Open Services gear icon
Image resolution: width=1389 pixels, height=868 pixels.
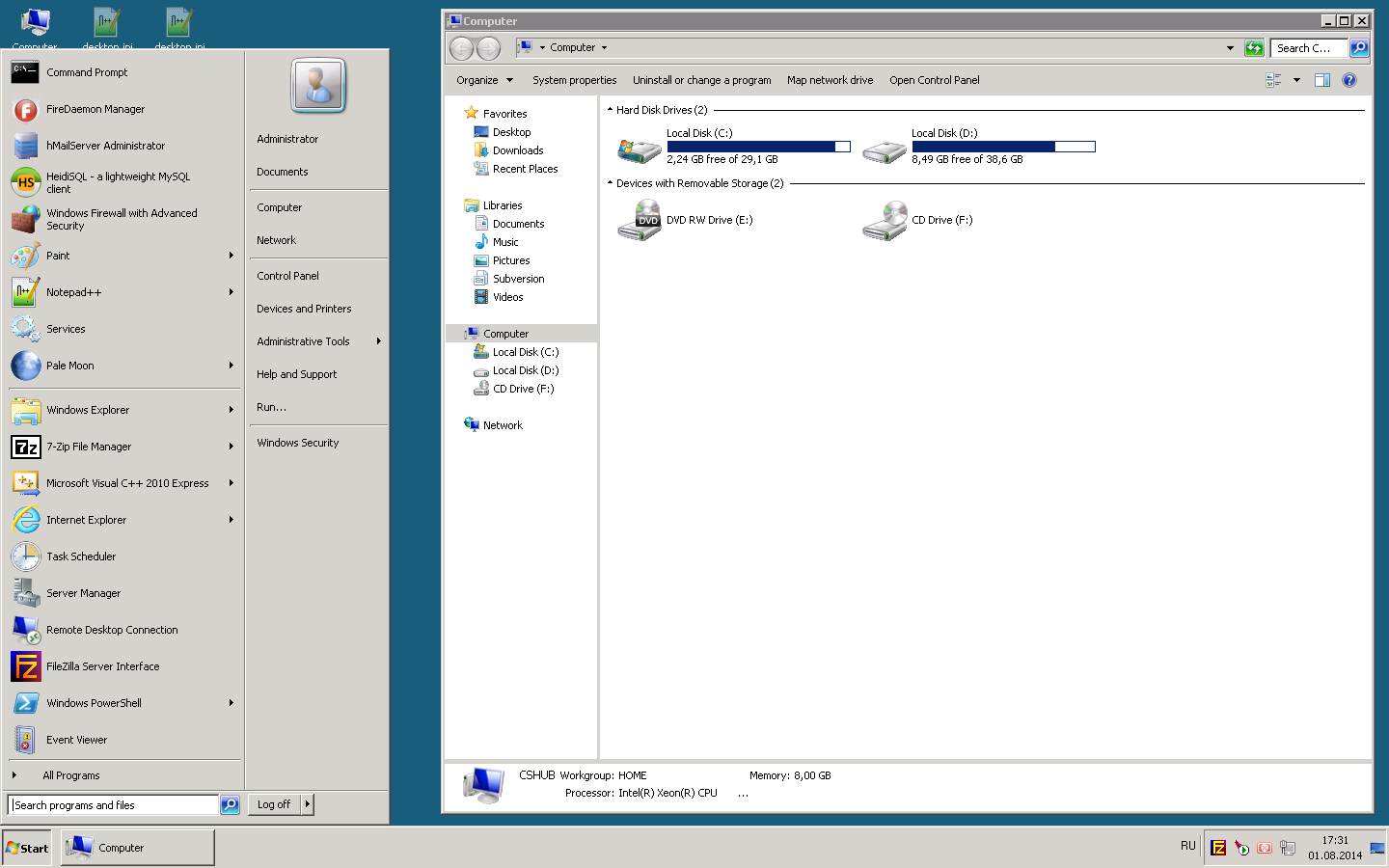tap(25, 329)
